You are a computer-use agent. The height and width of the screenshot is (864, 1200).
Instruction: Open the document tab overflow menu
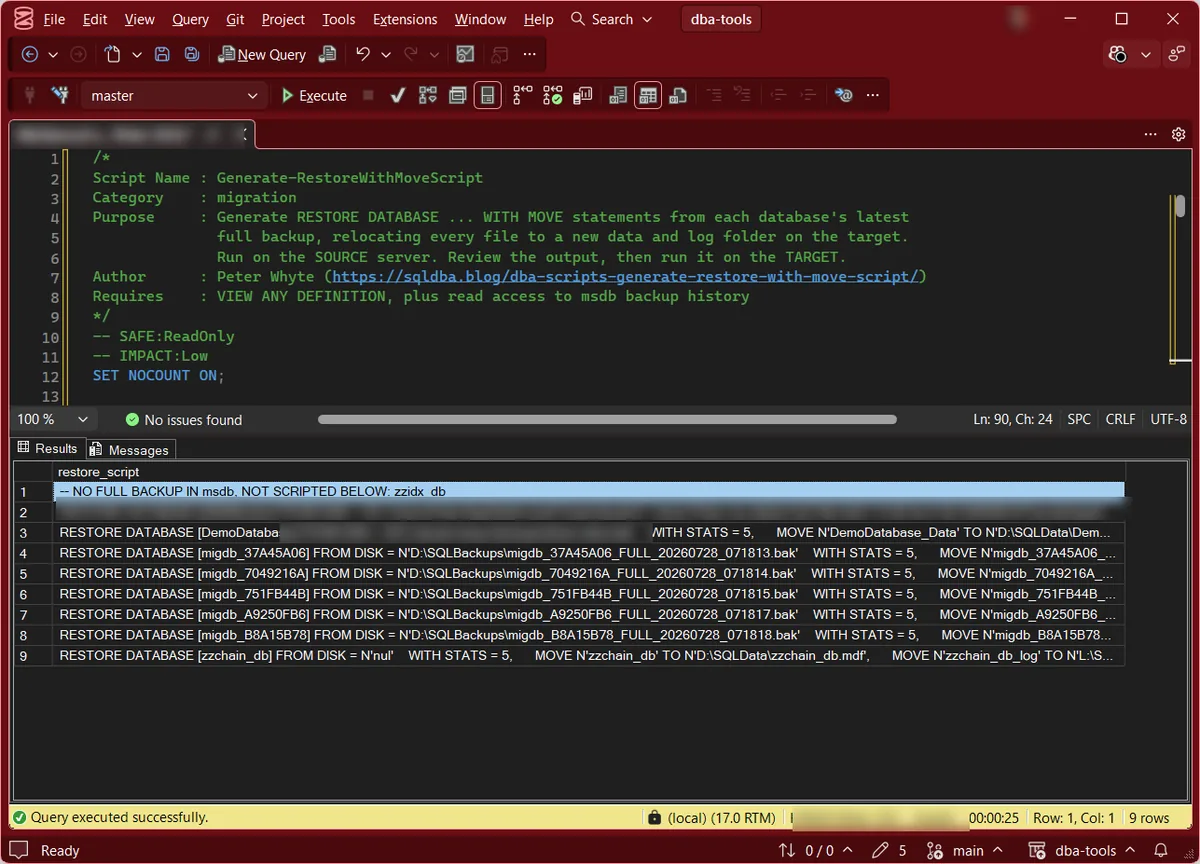[x=1150, y=134]
